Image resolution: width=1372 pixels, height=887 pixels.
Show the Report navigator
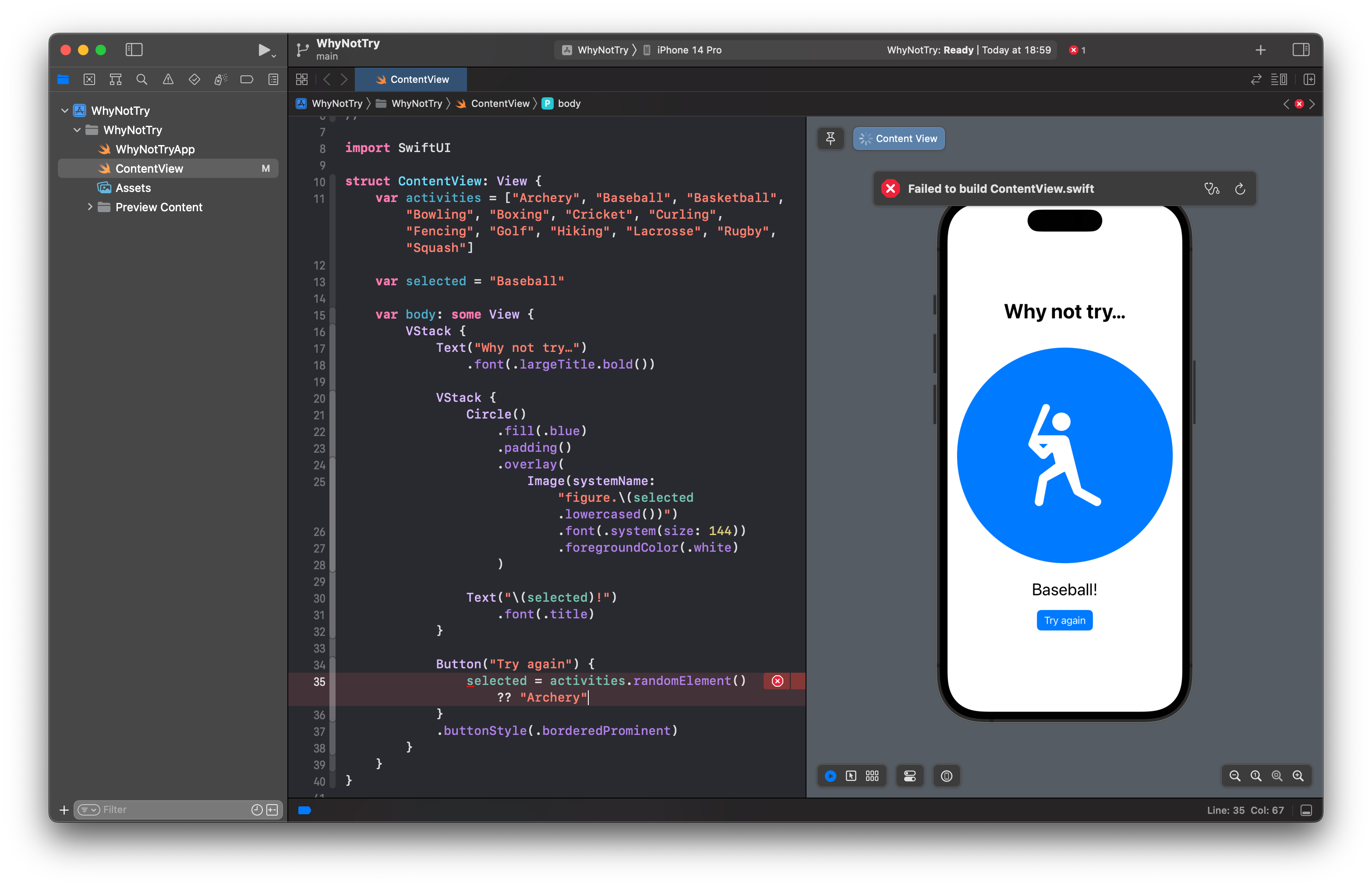273,79
